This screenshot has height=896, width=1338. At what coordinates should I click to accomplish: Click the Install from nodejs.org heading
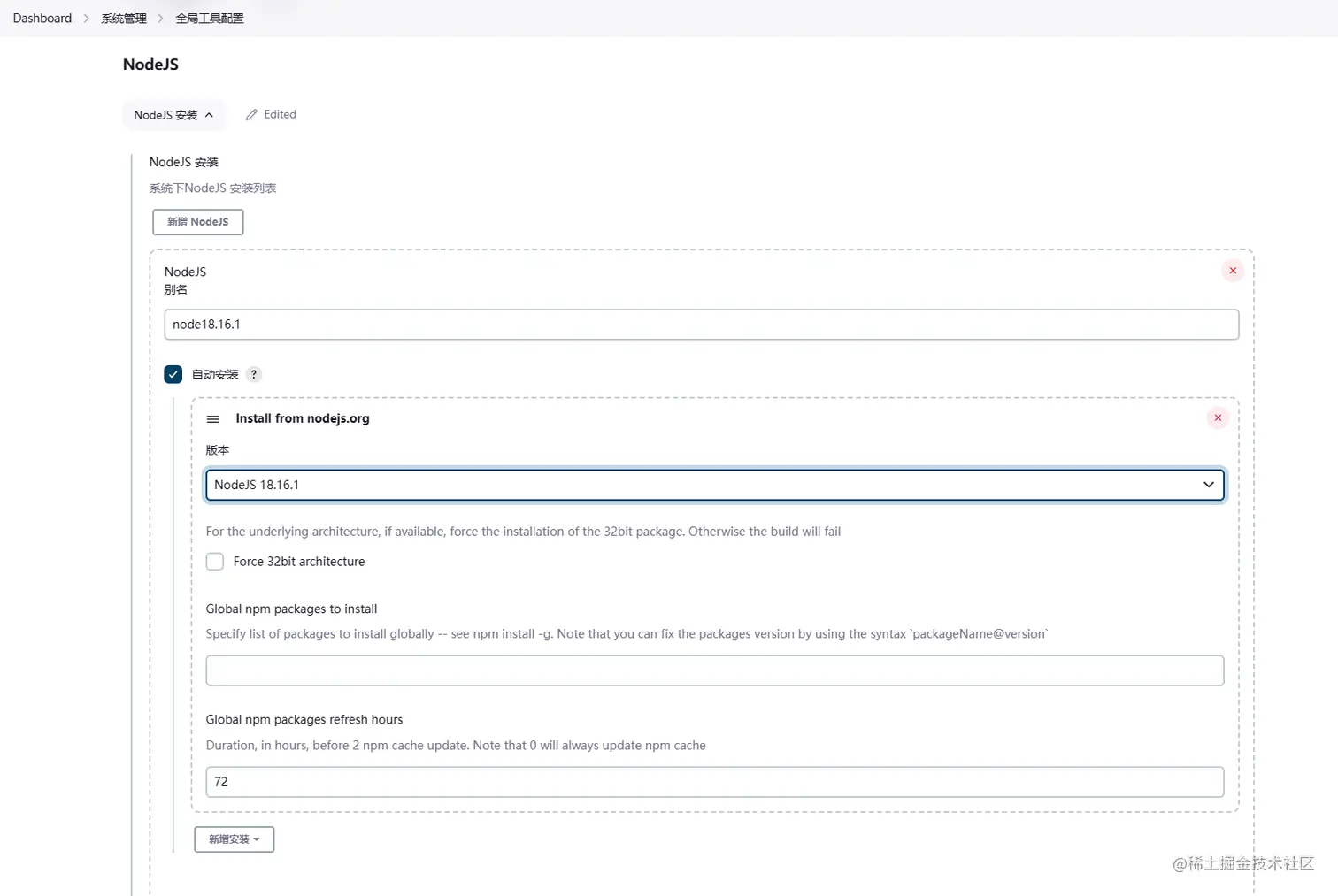click(x=303, y=418)
